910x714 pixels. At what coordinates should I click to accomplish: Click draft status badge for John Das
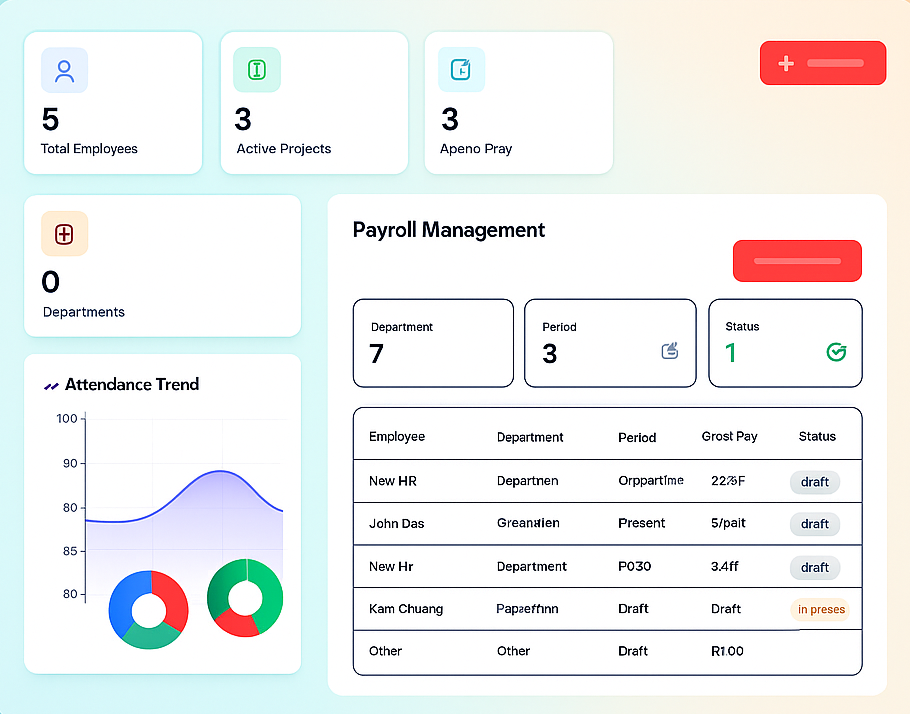pyautogui.click(x=814, y=524)
